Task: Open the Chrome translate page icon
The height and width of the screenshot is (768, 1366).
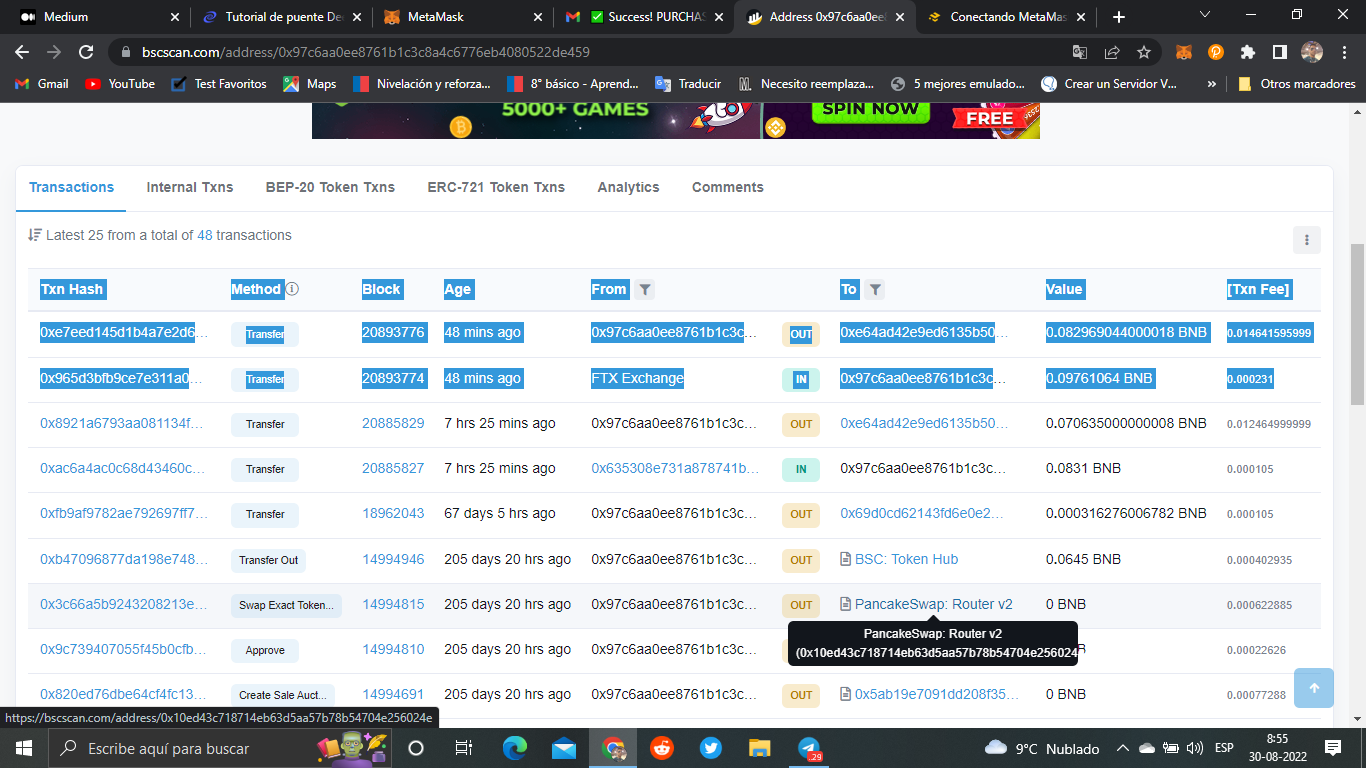Action: point(1080,52)
